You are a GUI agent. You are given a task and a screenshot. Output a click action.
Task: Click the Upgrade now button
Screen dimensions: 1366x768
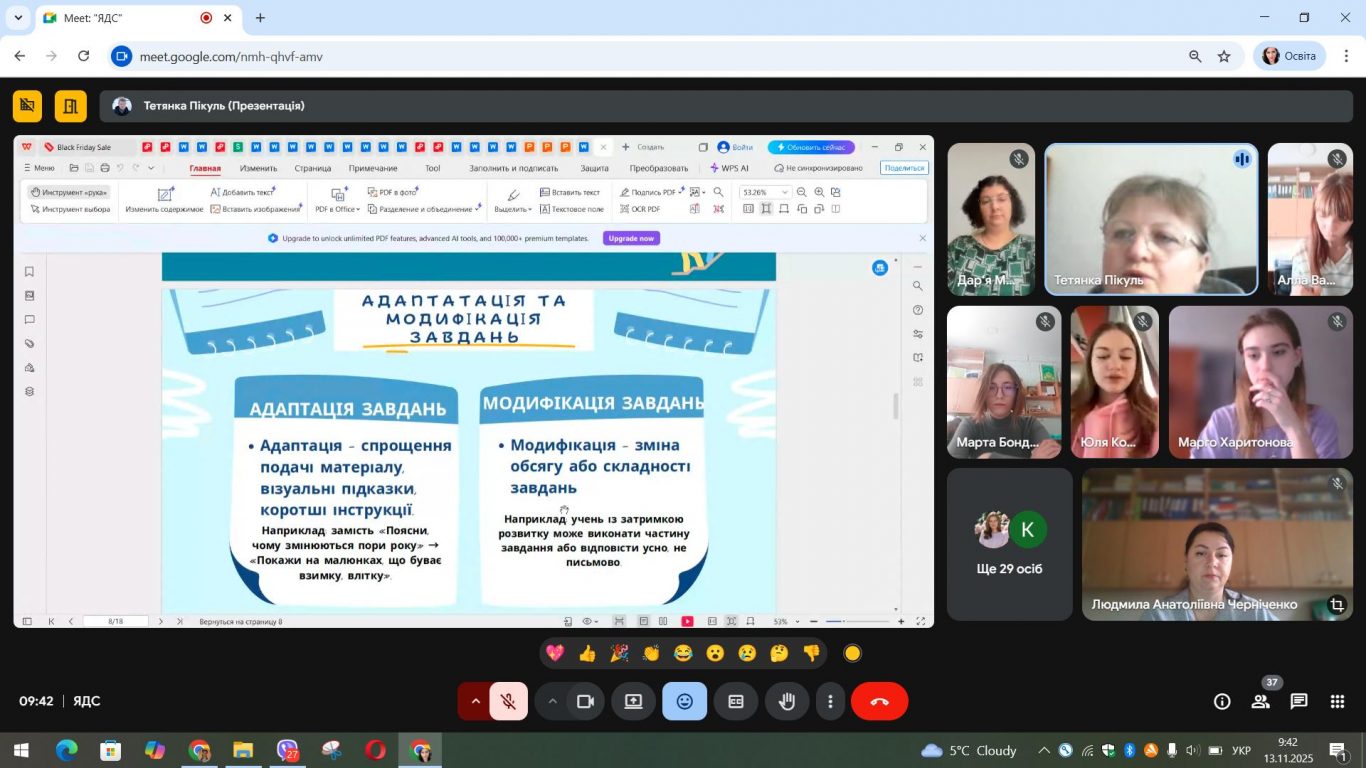[631, 238]
